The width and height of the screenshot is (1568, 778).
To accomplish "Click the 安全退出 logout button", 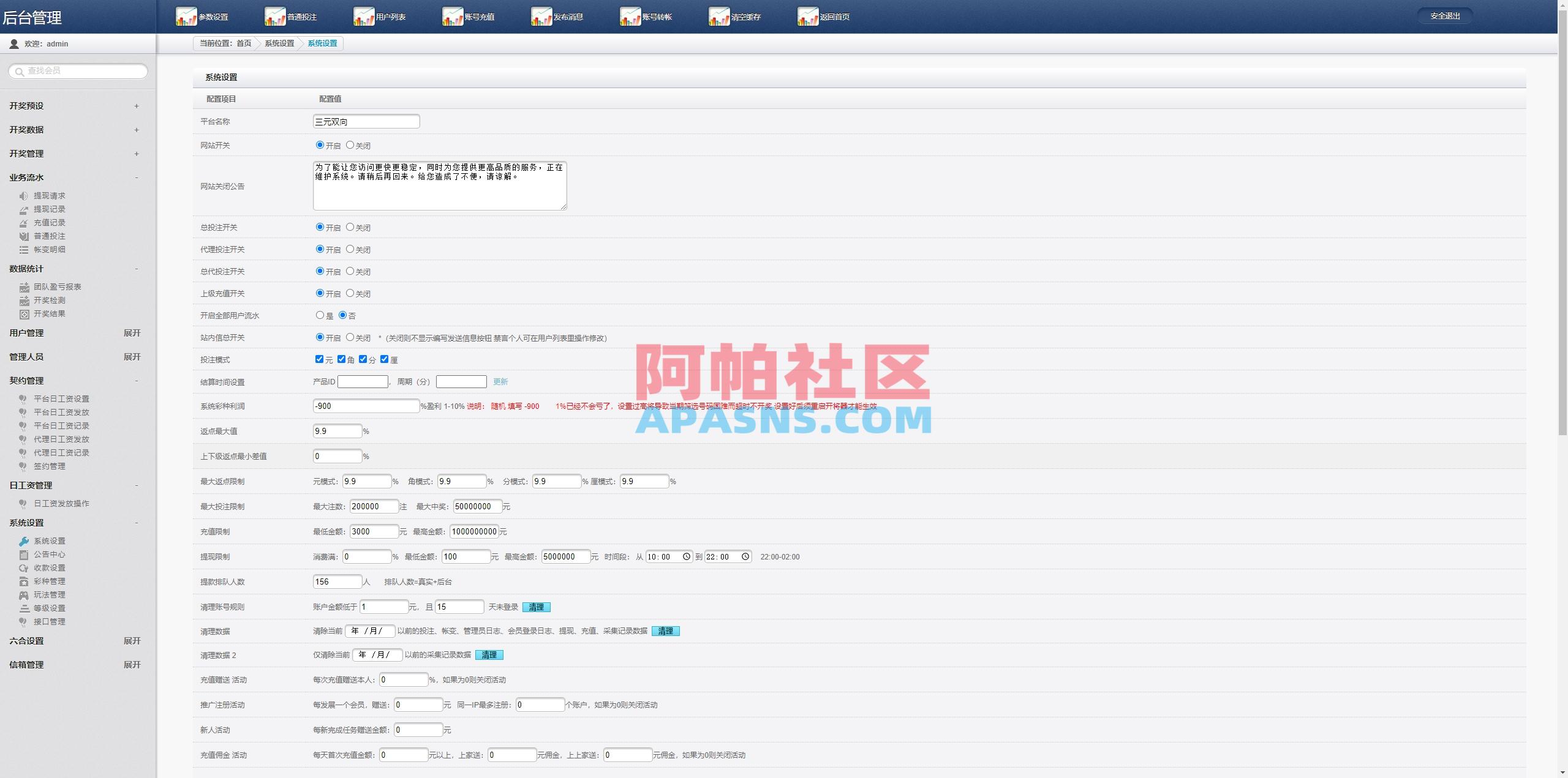I will click(1445, 16).
